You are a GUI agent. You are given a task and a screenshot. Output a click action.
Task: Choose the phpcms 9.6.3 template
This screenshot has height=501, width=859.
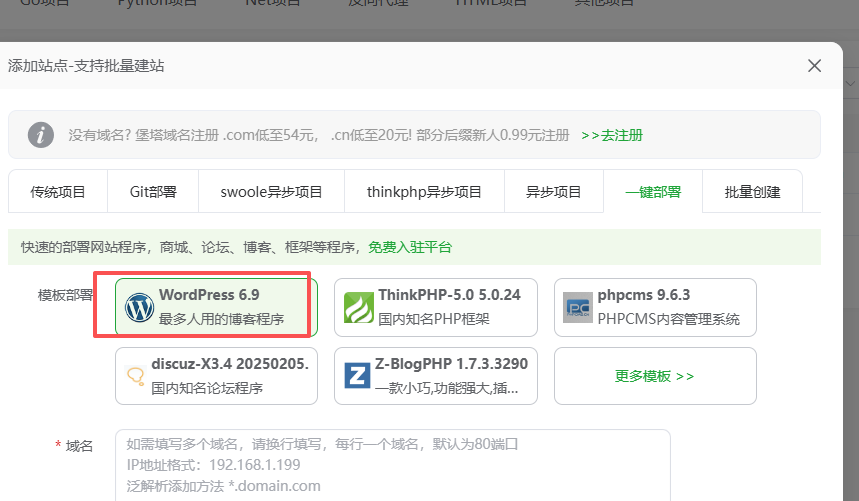coord(655,307)
